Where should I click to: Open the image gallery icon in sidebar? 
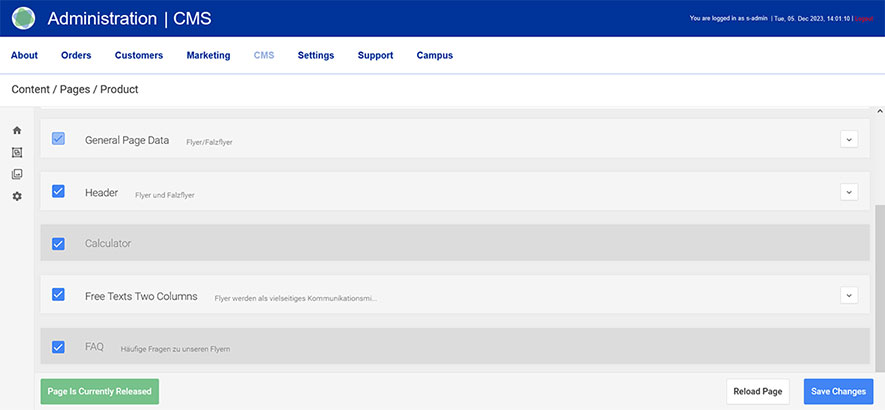[x=17, y=174]
